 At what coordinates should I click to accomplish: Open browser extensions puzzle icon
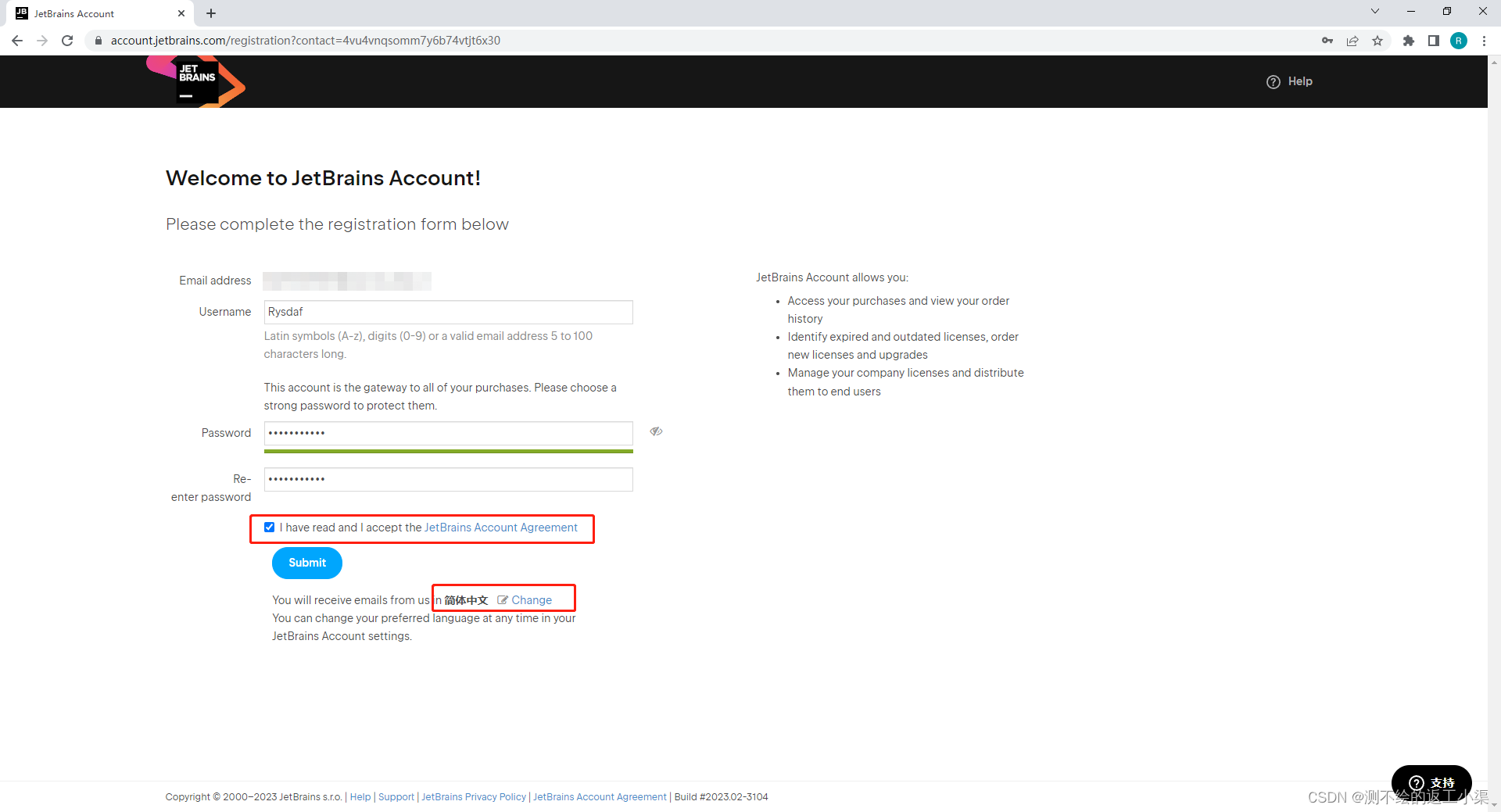click(1409, 41)
